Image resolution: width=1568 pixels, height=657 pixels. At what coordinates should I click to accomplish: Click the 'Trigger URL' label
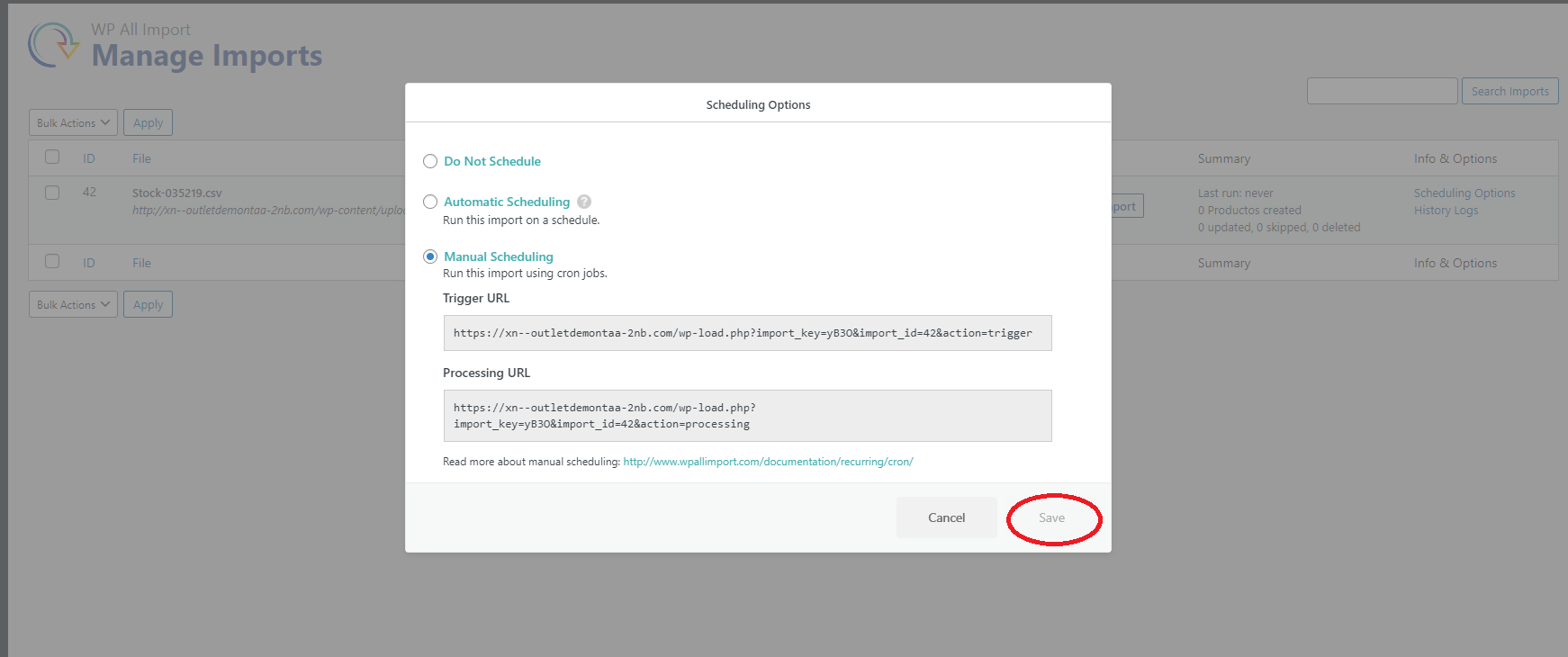pyautogui.click(x=476, y=298)
